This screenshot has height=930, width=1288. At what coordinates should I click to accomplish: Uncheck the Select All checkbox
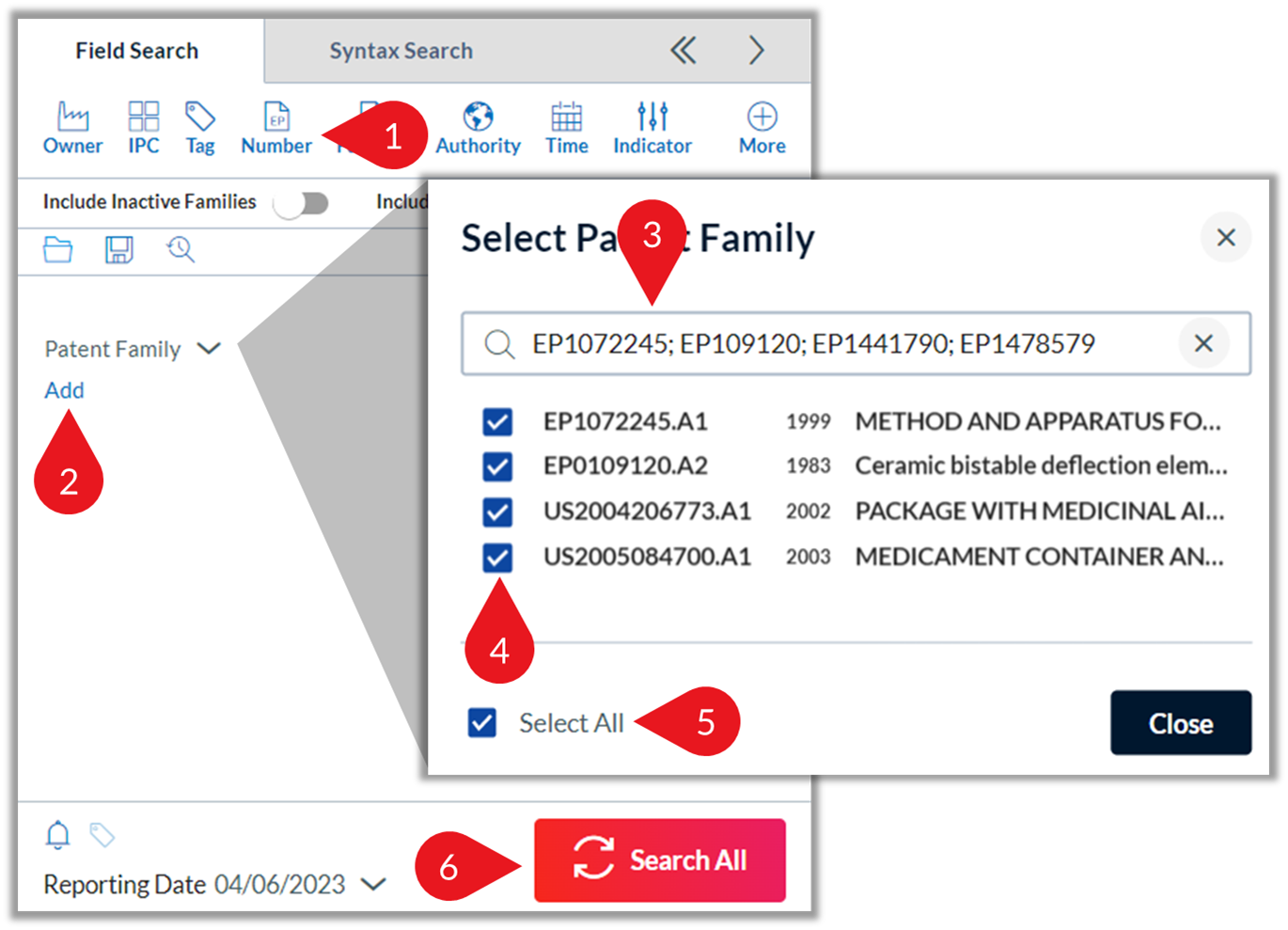481,722
